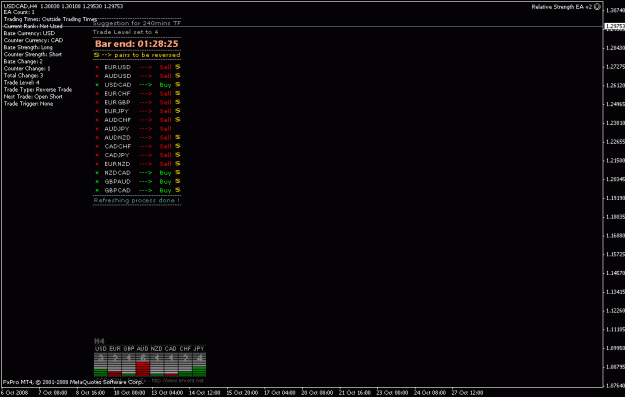Screen dimensions: 625x397
Task: Click 'Base Change: 2' line
Action: click(23, 61)
